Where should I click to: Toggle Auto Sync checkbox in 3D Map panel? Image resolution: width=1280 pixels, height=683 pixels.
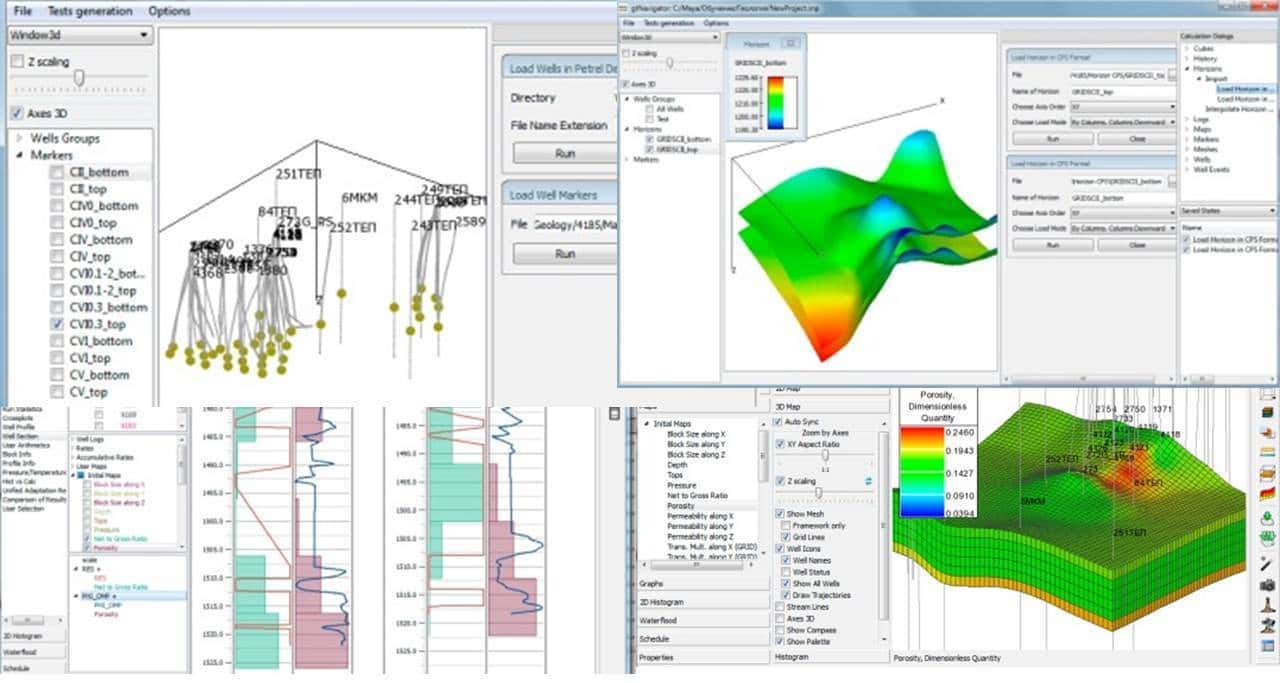778,422
